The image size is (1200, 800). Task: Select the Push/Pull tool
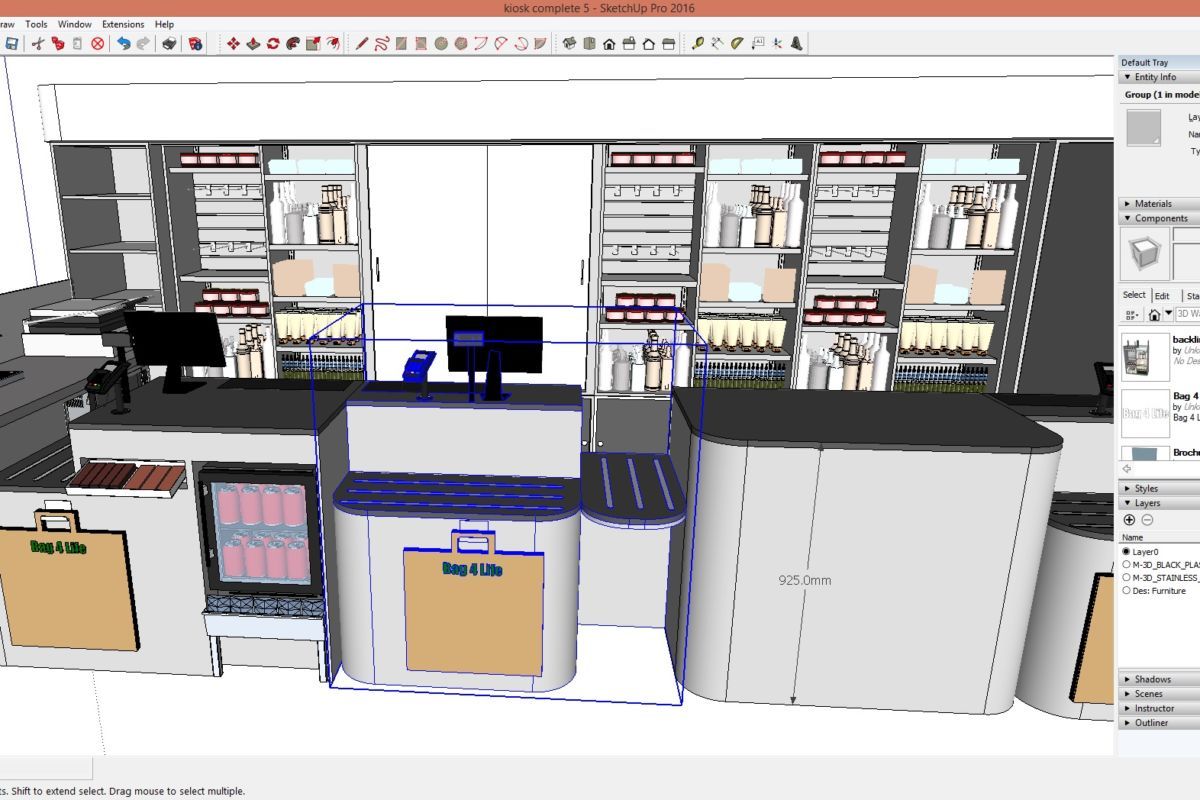(253, 44)
